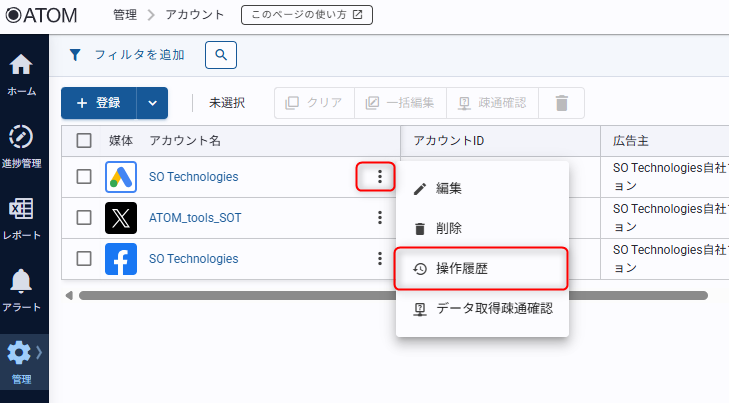Click the filter funnel icon
The width and height of the screenshot is (729, 403).
pyautogui.click(x=75, y=55)
